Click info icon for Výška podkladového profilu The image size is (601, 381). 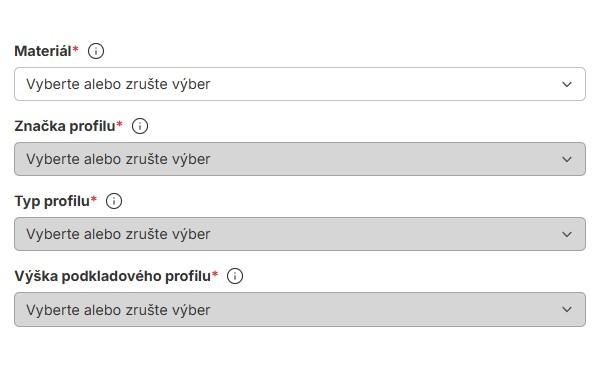tap(235, 276)
